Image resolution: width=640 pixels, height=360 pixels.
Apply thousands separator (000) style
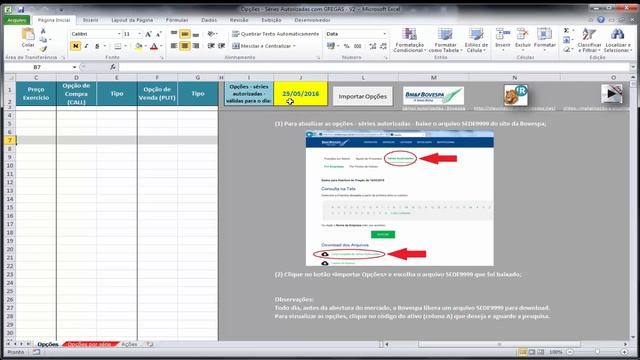(358, 46)
